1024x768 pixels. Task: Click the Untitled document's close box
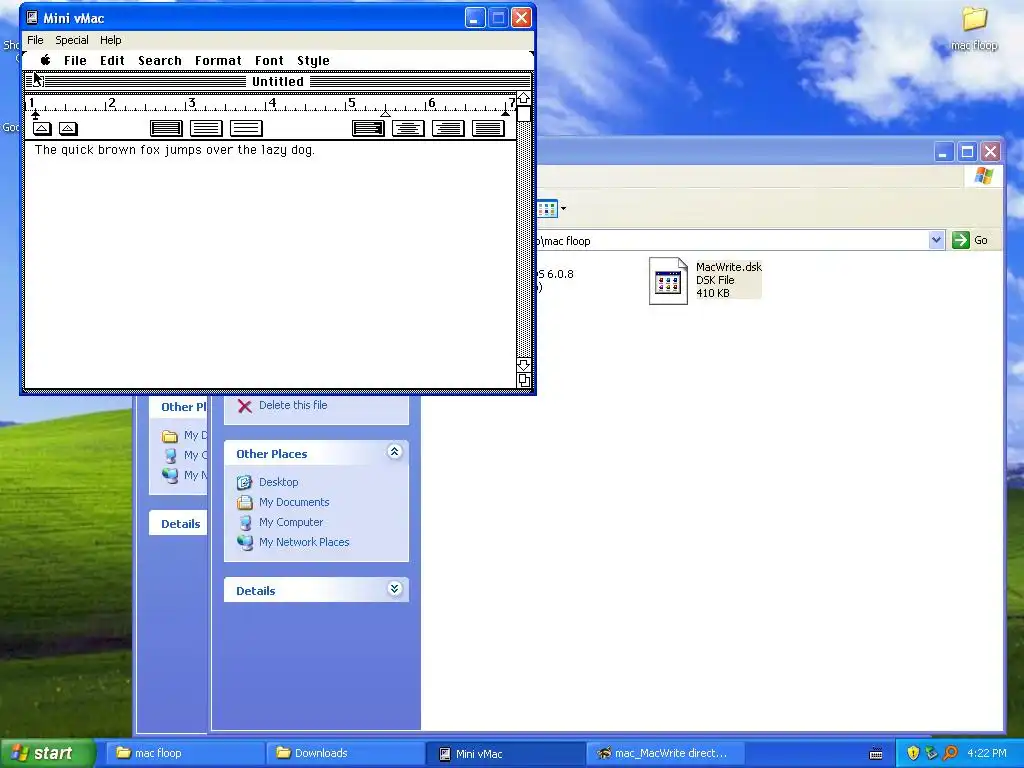(38, 81)
